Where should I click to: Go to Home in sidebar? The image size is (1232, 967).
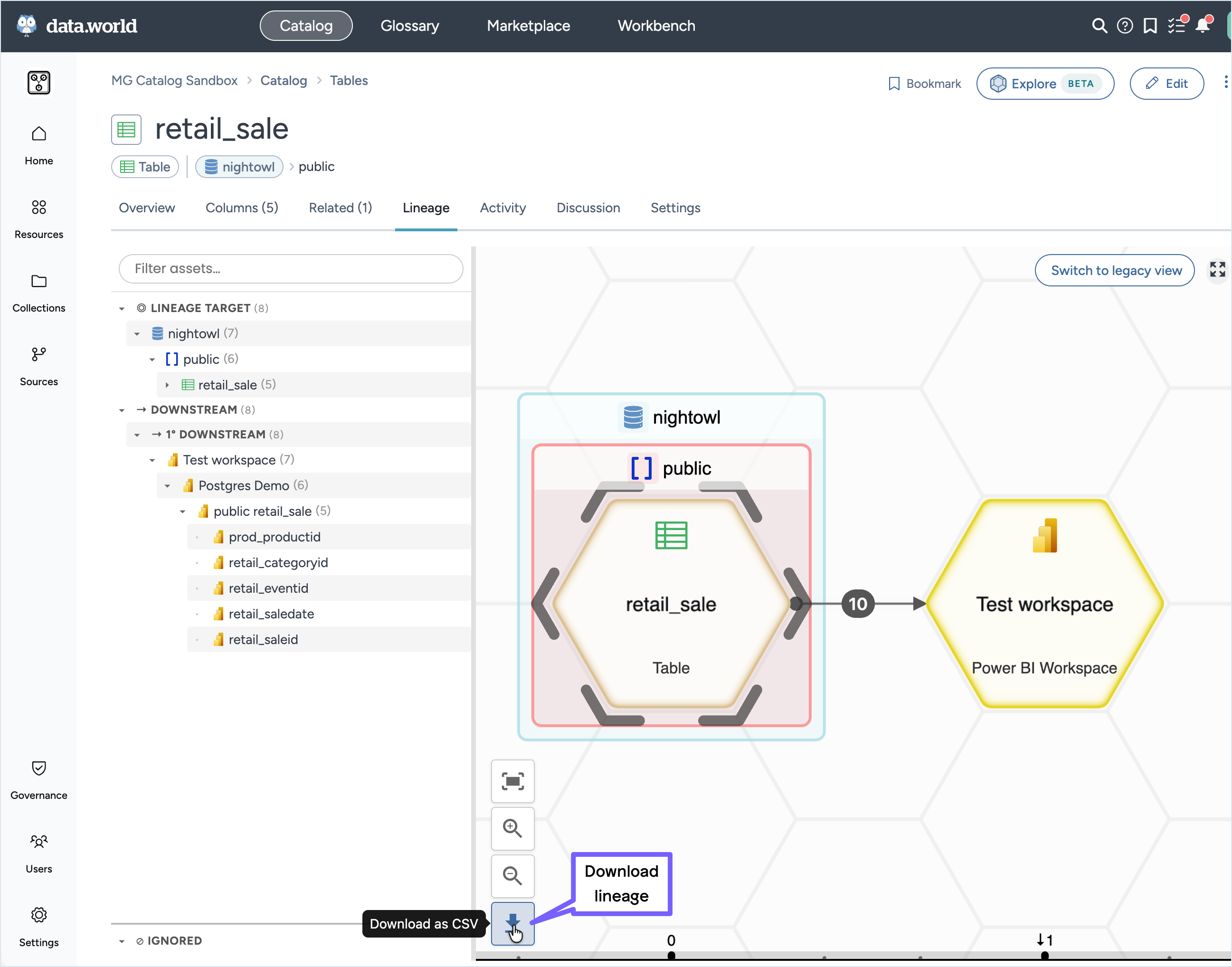[38, 146]
